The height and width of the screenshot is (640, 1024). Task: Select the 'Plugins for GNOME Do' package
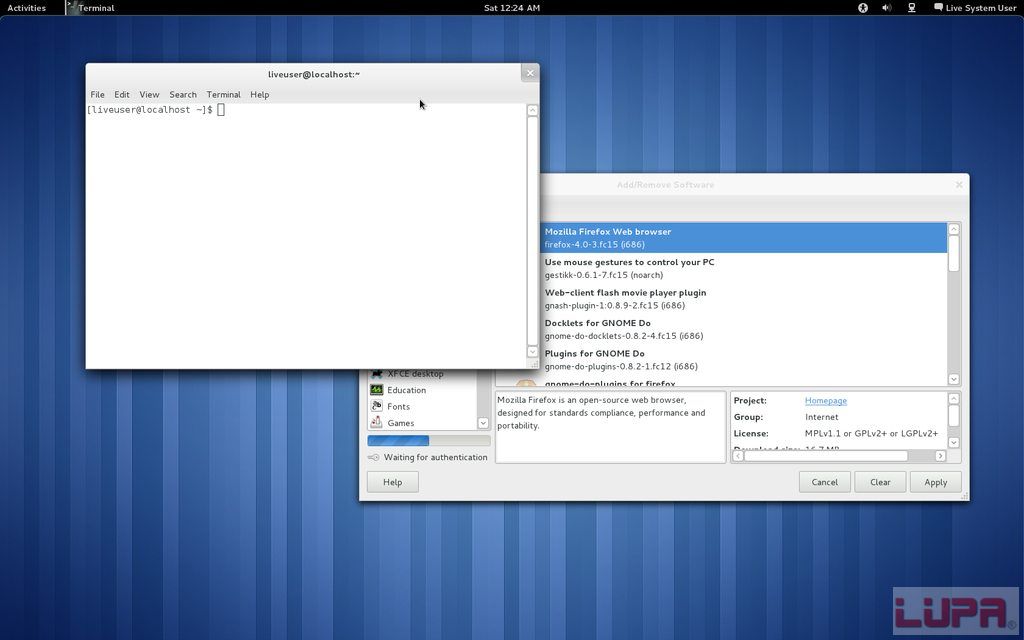point(744,360)
